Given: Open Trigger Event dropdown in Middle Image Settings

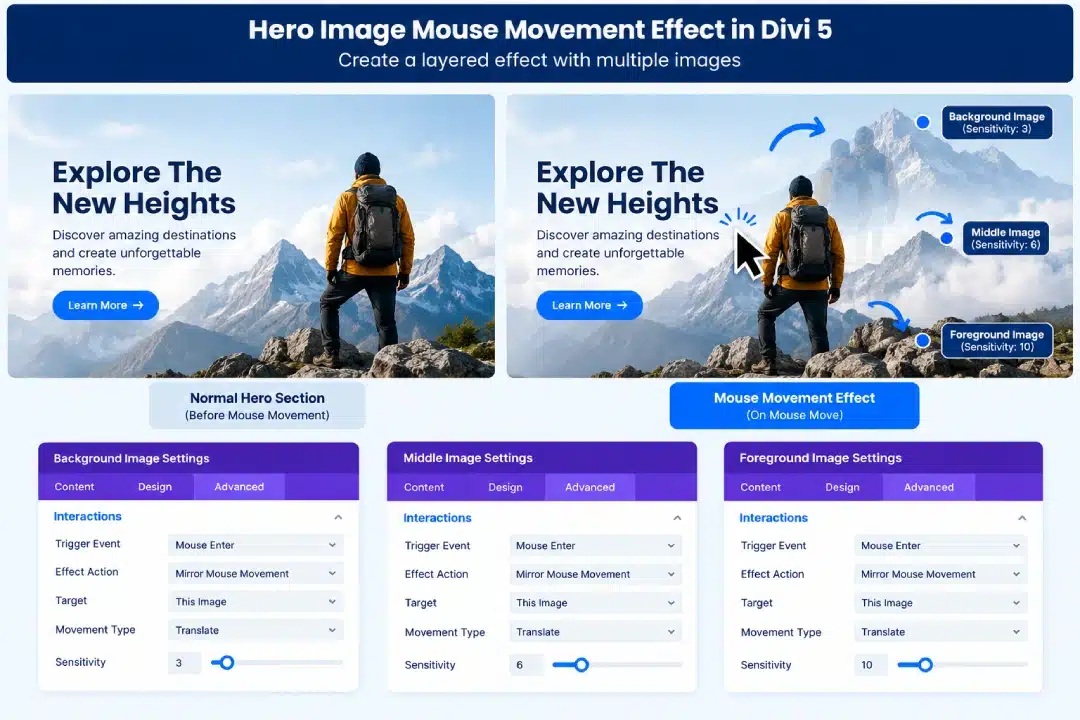Looking at the screenshot, I should point(596,546).
